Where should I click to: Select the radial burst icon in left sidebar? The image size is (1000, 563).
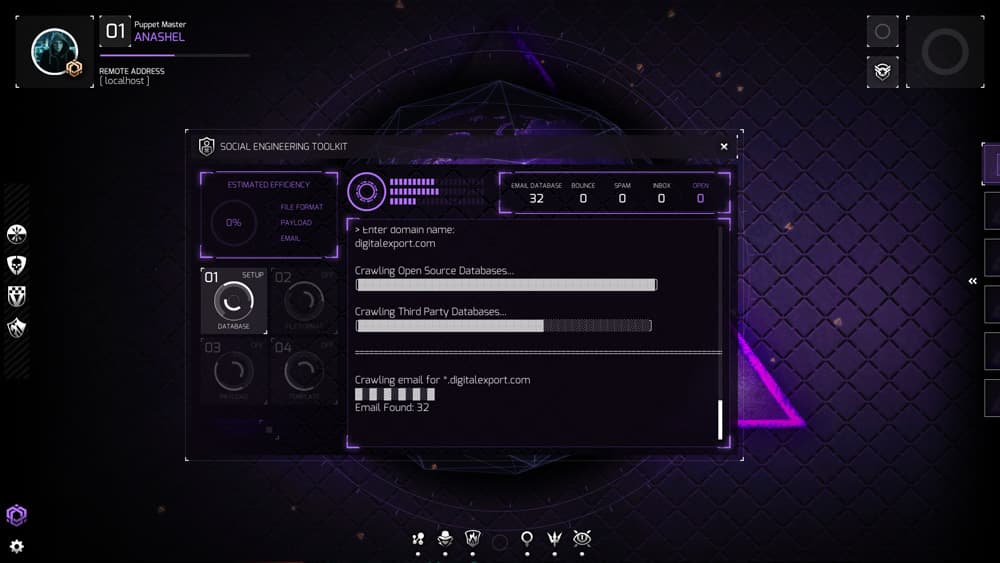pos(17,234)
